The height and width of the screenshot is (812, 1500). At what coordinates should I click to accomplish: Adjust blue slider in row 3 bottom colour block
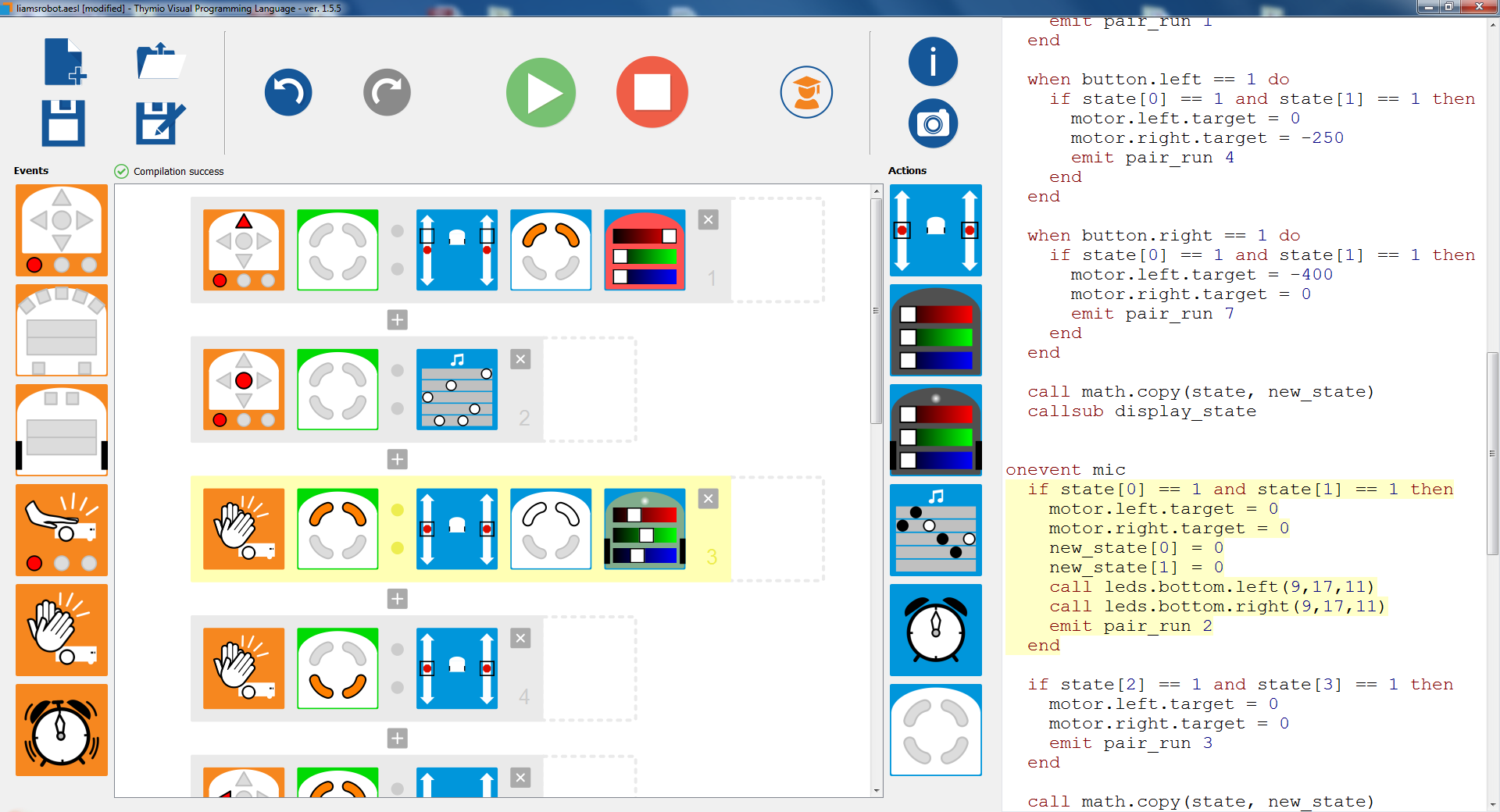pos(645,555)
